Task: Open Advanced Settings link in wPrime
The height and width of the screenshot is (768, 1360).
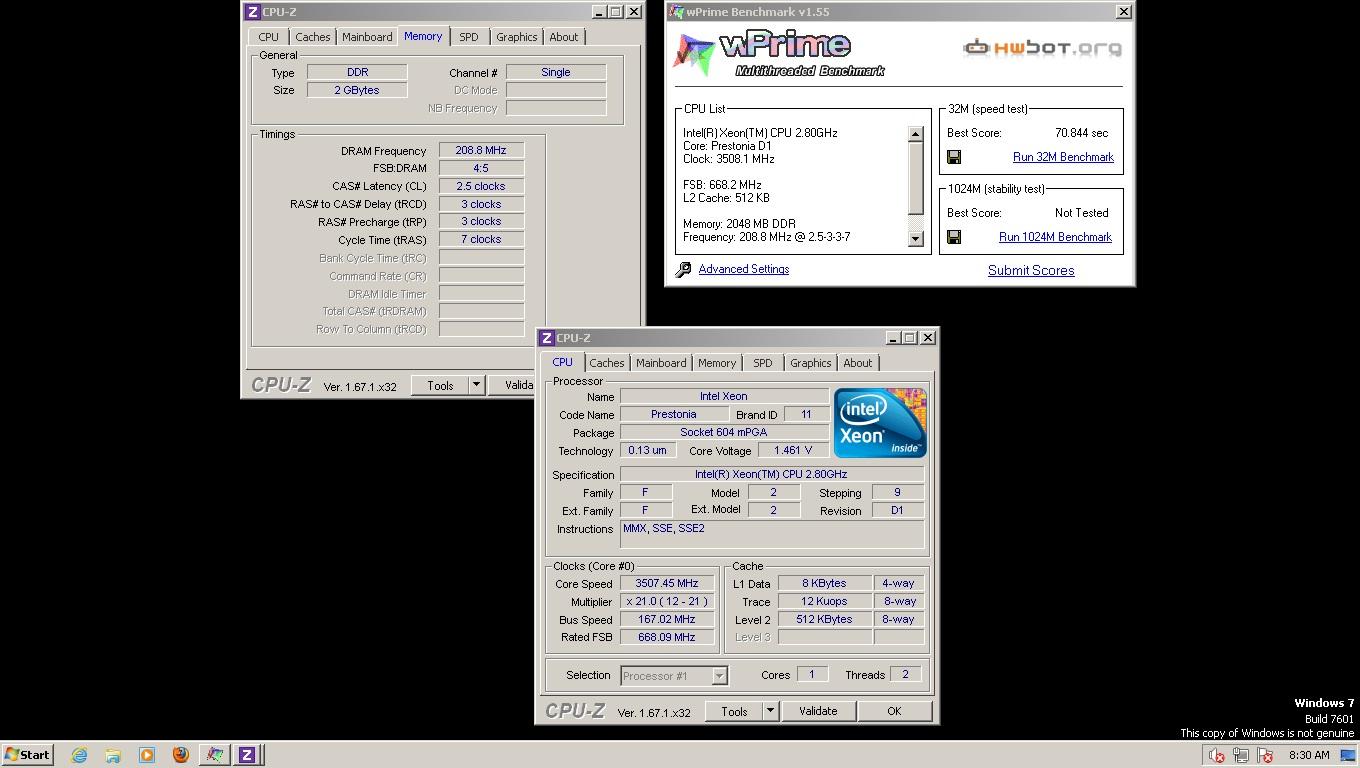Action: point(744,269)
